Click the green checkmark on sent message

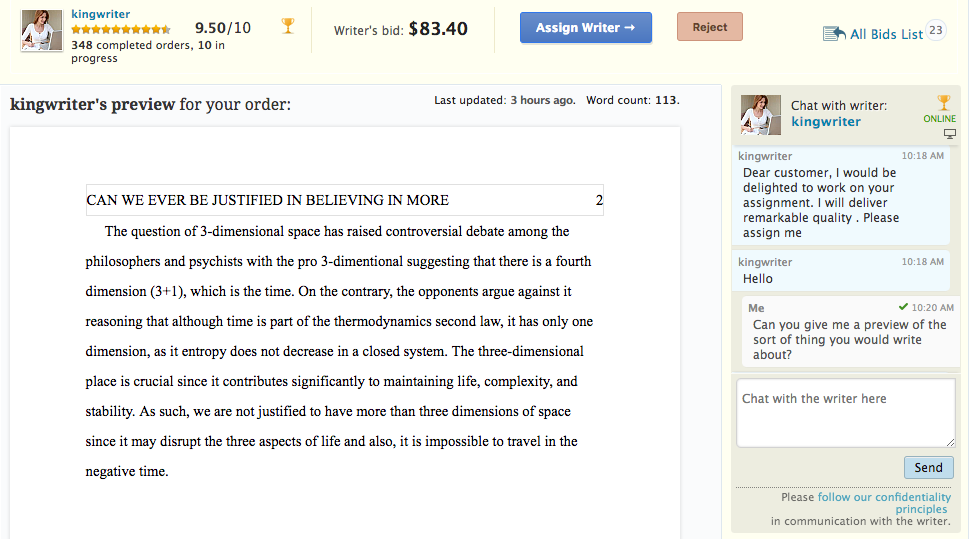(x=903, y=307)
